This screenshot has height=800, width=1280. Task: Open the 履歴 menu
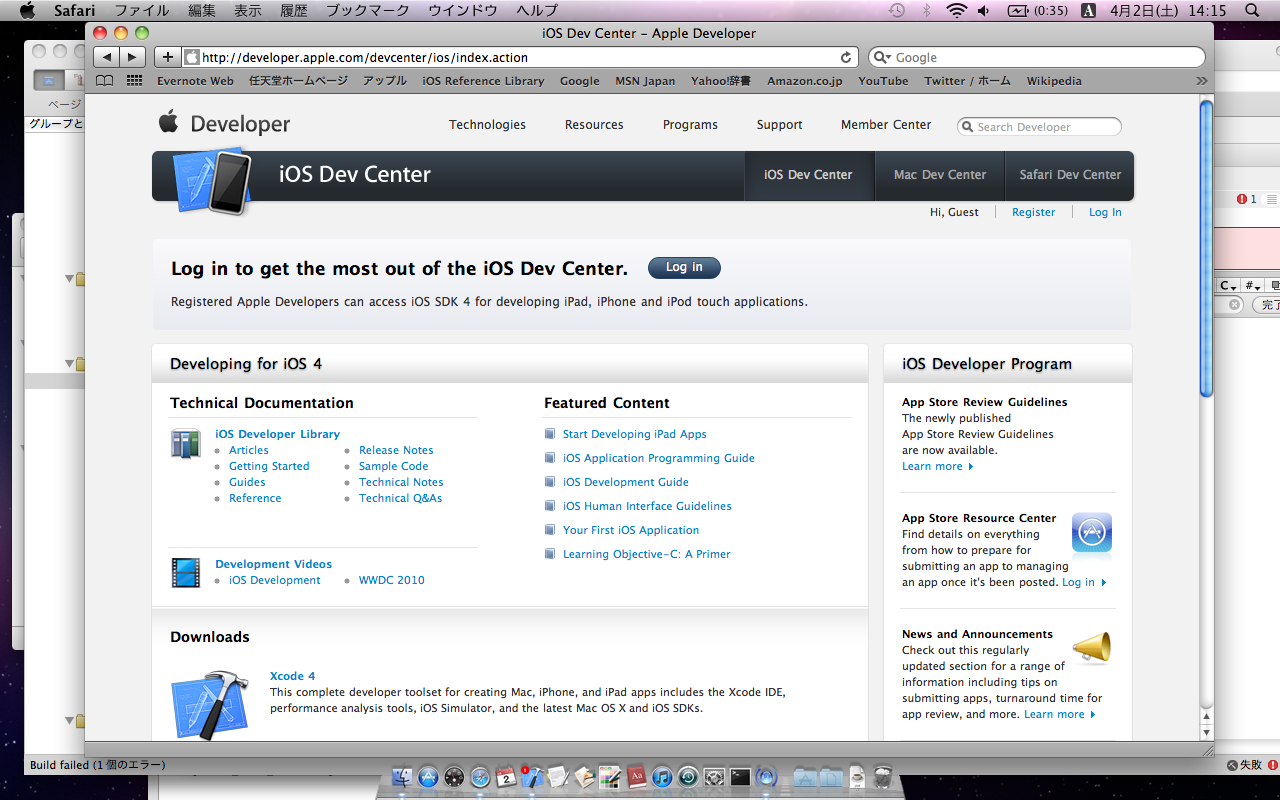point(294,10)
